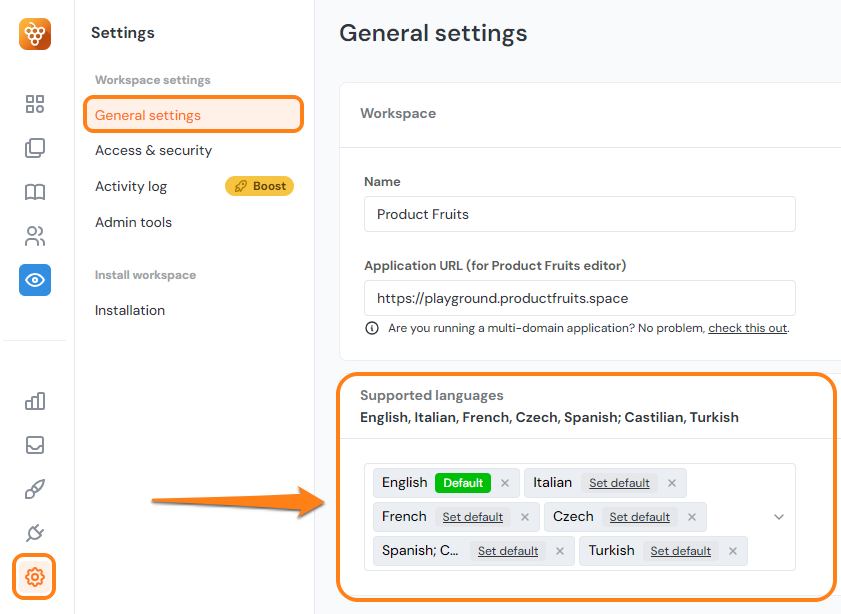Open the settings gear icon

pos(35,577)
